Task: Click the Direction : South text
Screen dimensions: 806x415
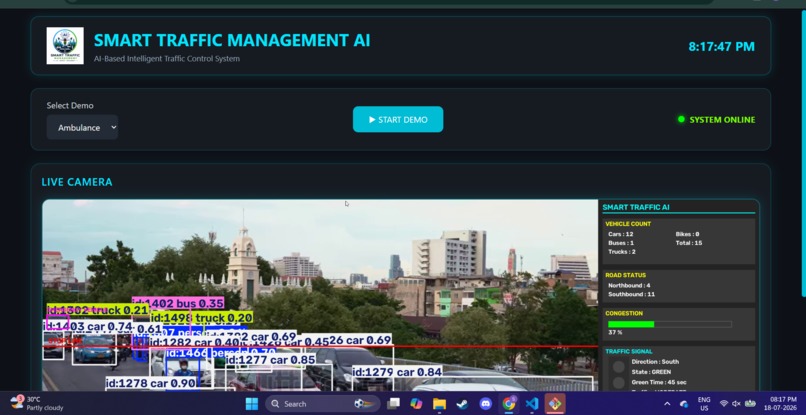Action: (x=655, y=362)
